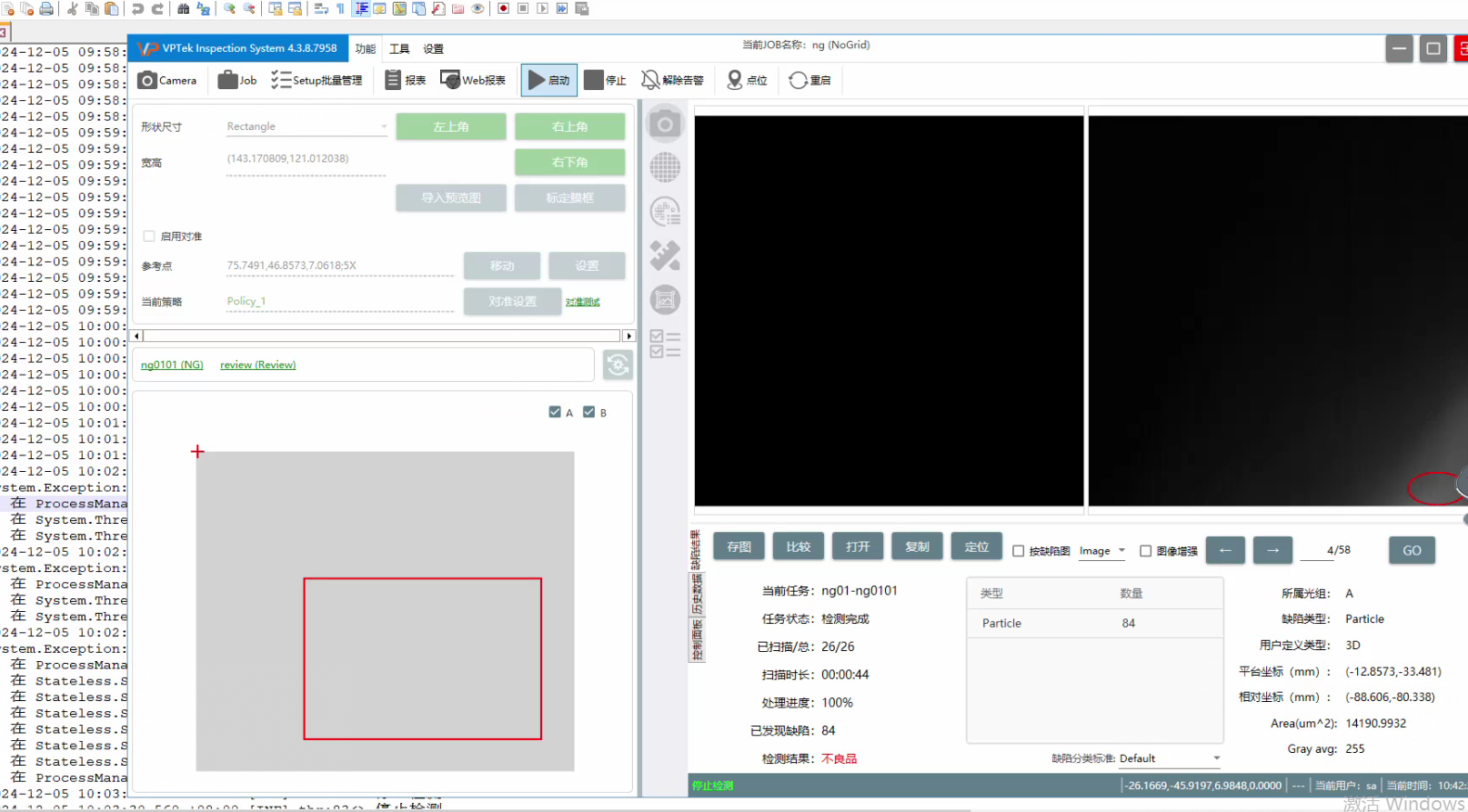Click the cut scissors icon in editor toolbar
The image size is (1468, 812).
pos(73,8)
